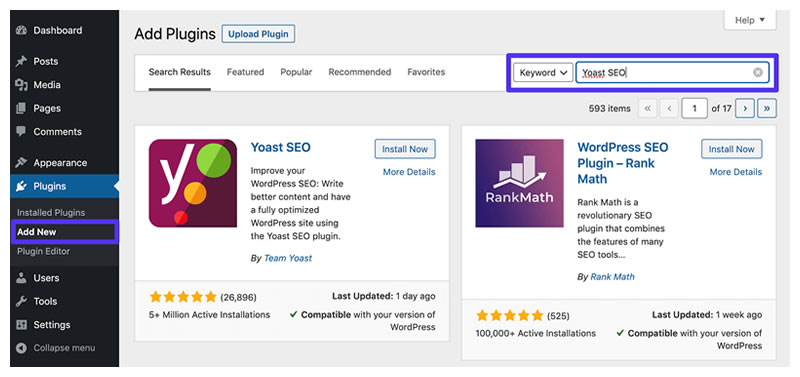Open the Yoast SEO plugin logo

(x=193, y=183)
